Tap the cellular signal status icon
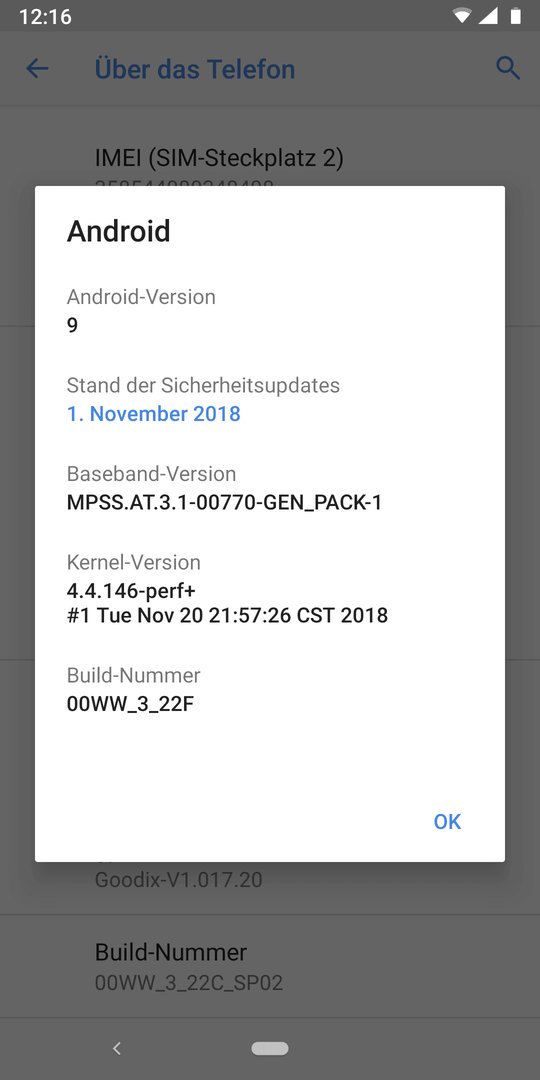 pos(488,16)
